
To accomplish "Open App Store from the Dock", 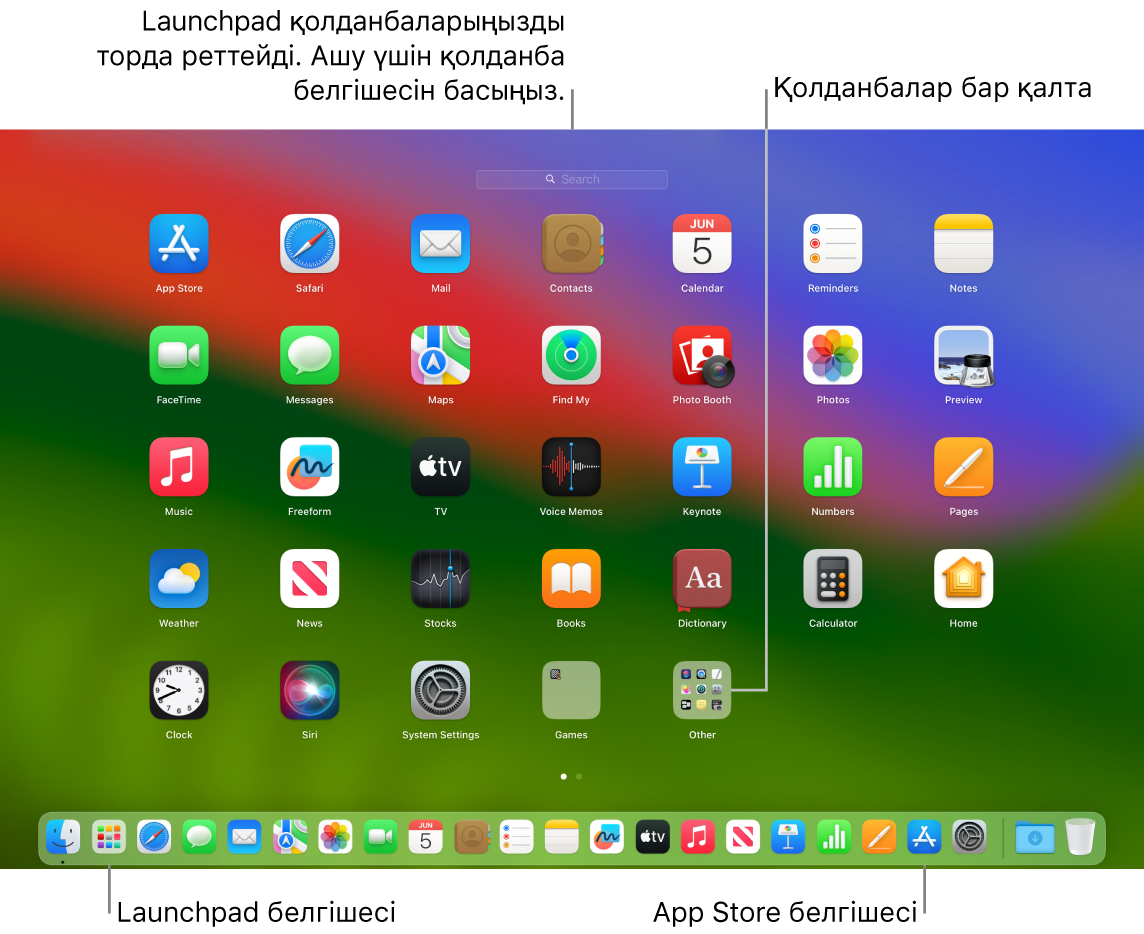I will pos(924,837).
